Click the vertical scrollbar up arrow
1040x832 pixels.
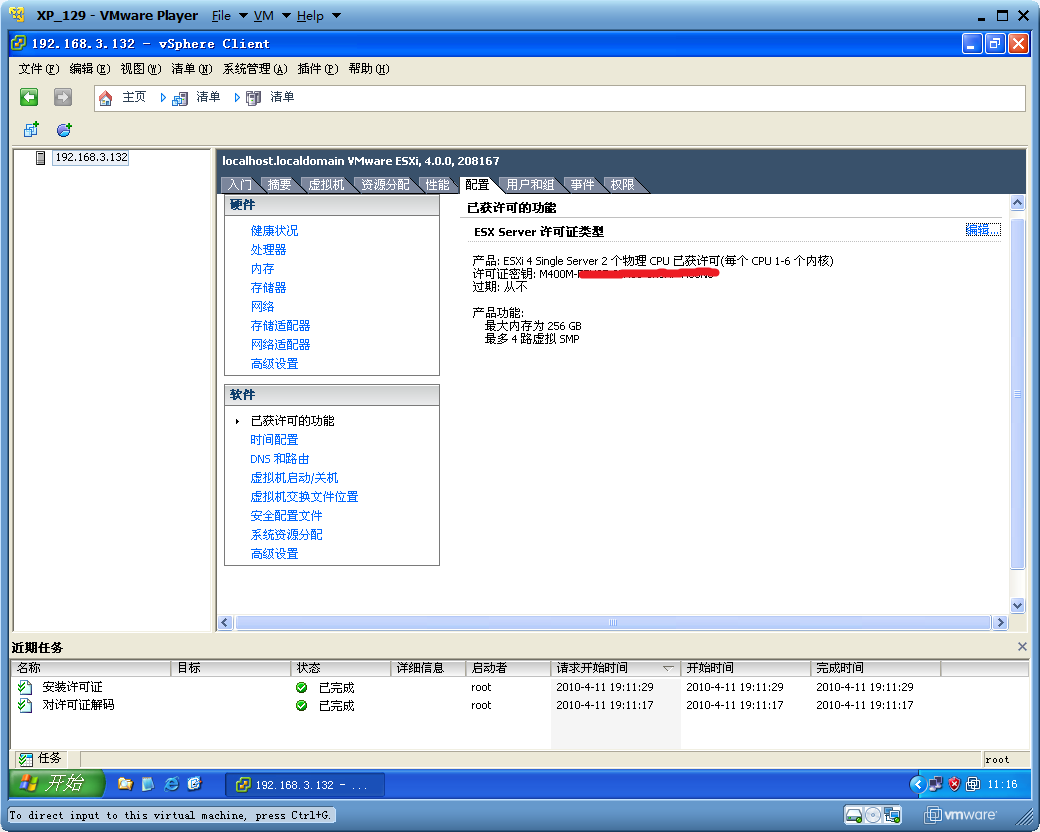(x=1017, y=203)
